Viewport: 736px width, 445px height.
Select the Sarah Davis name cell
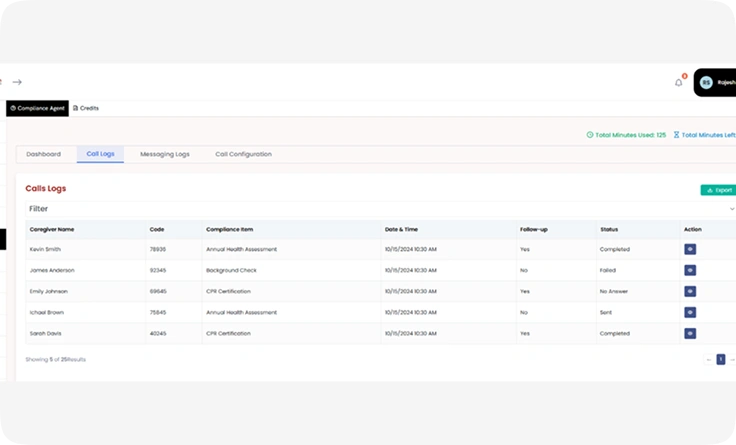pyautogui.click(x=46, y=334)
